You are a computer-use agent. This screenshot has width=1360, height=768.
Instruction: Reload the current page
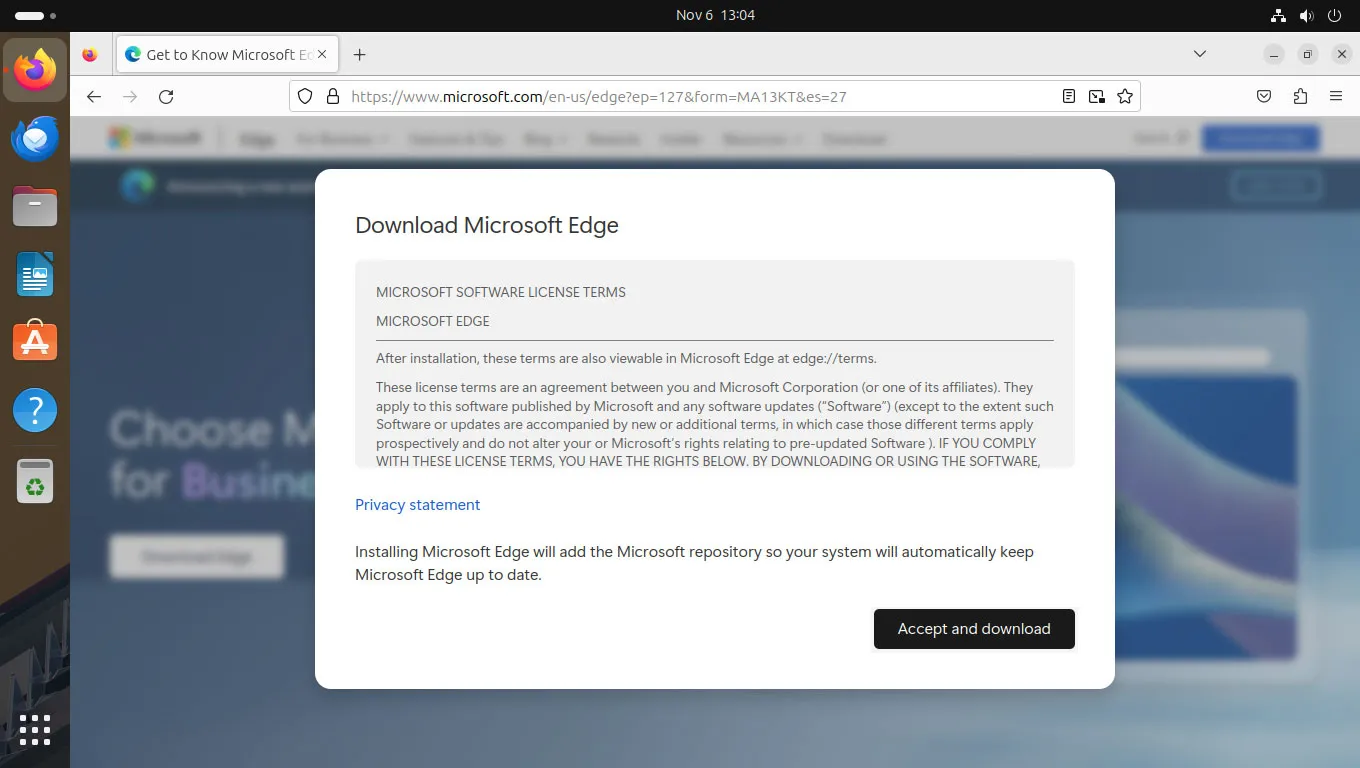[166, 96]
